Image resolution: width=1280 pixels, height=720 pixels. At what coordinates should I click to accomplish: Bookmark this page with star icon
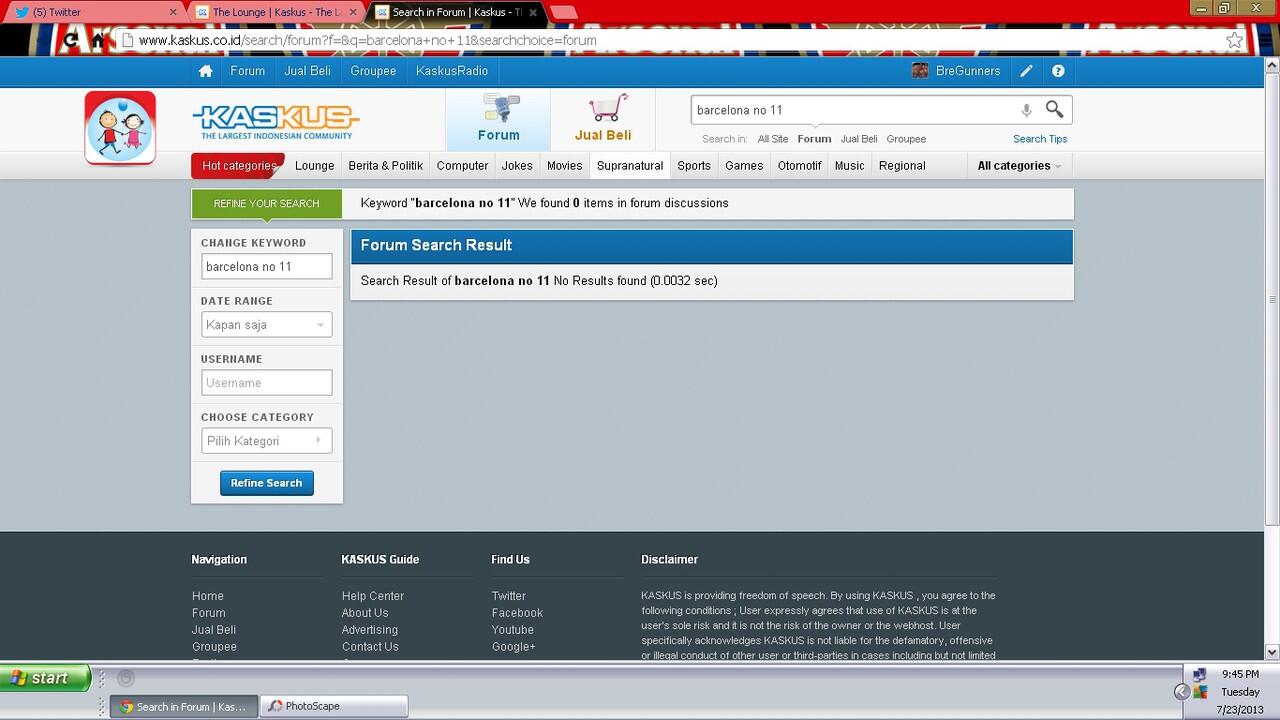(1235, 41)
